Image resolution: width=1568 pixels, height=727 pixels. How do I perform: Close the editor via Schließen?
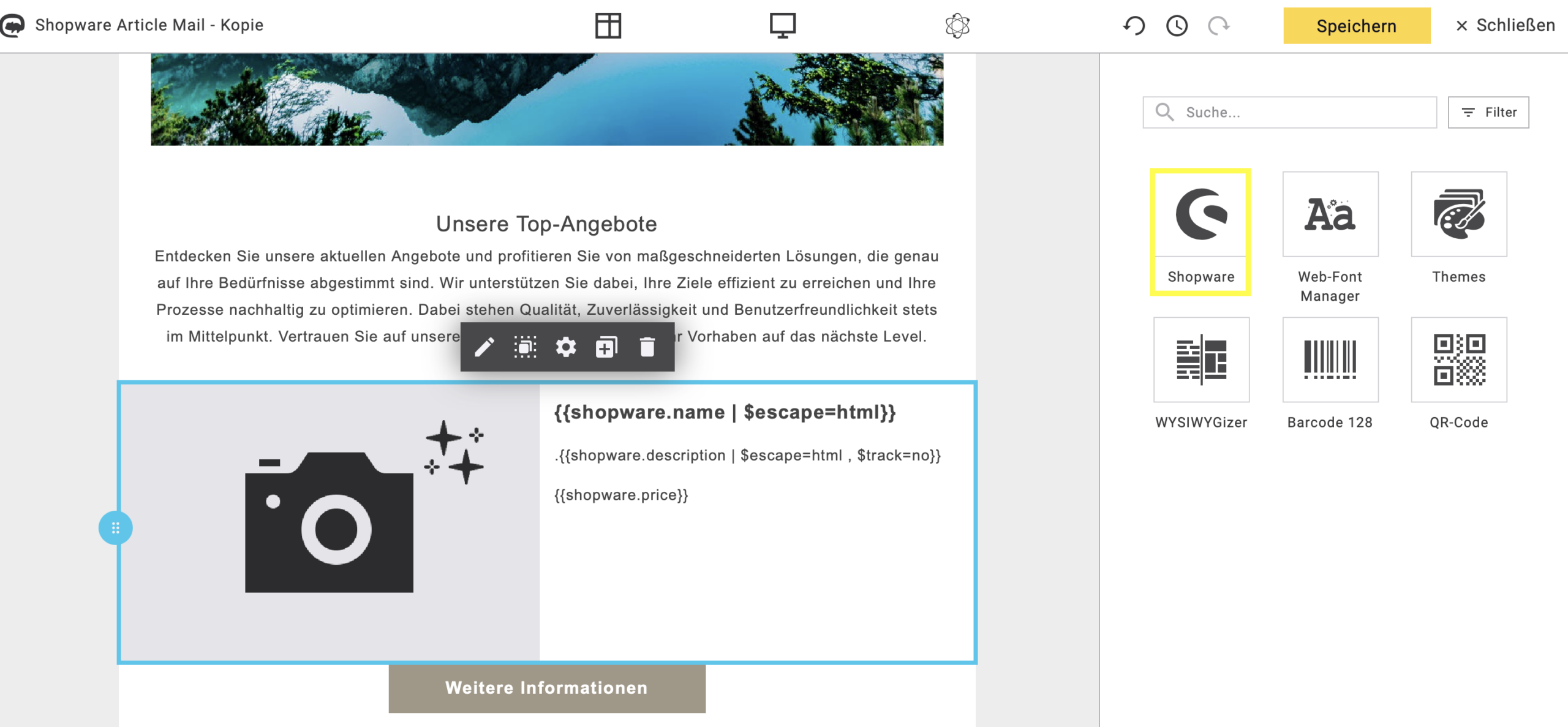pos(1505,26)
